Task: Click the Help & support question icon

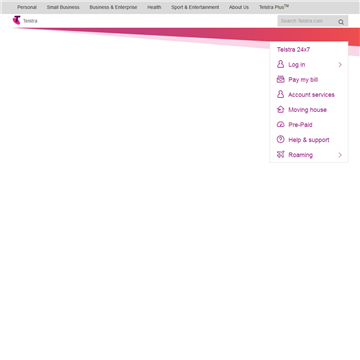Action: (280, 139)
